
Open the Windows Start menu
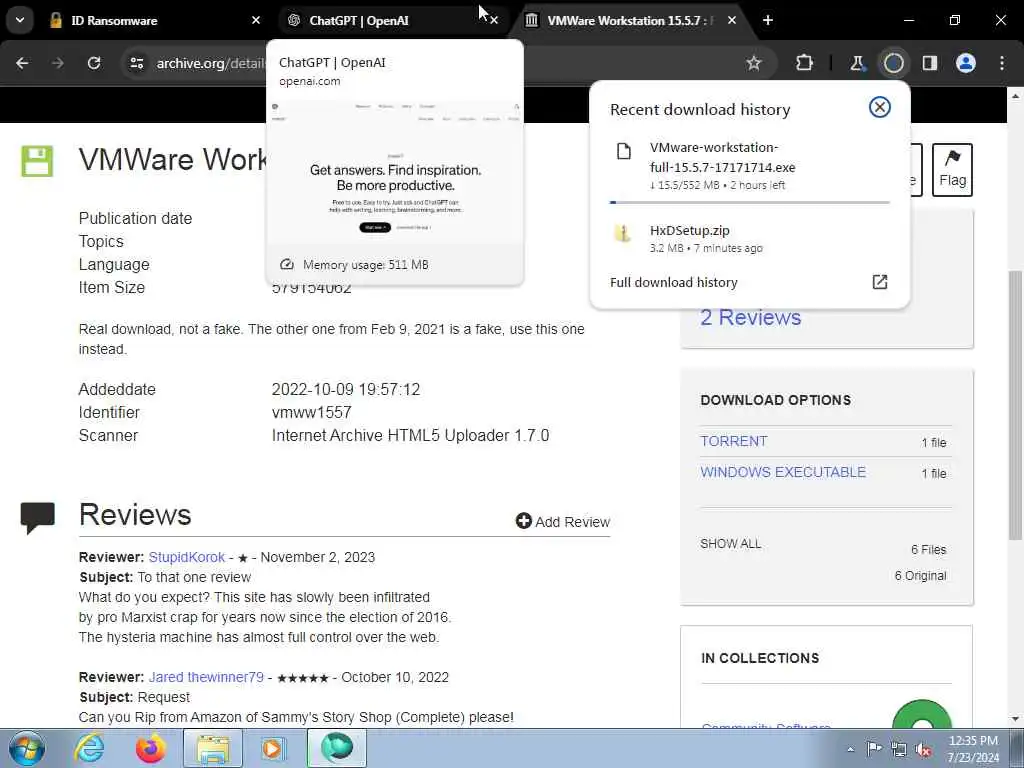pyautogui.click(x=26, y=748)
